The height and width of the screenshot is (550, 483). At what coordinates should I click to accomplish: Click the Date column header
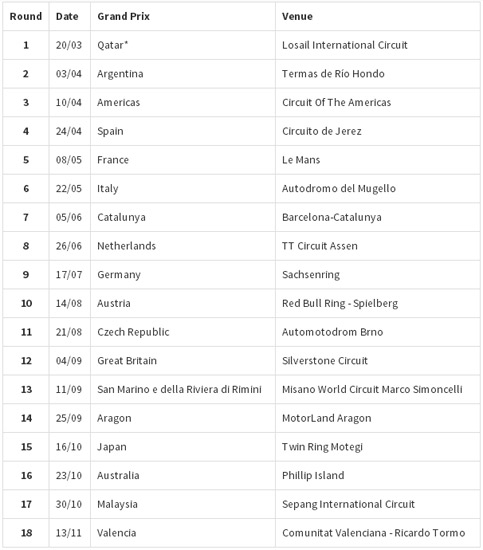(67, 16)
